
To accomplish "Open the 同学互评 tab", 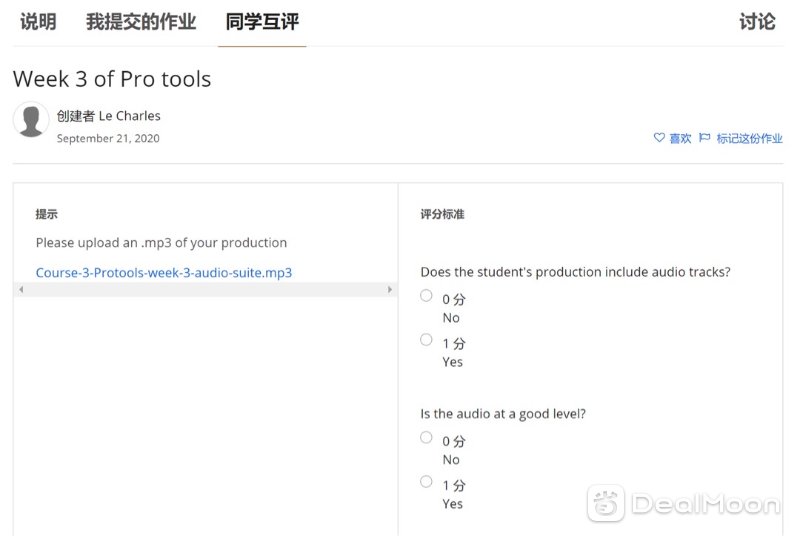I will [x=262, y=22].
